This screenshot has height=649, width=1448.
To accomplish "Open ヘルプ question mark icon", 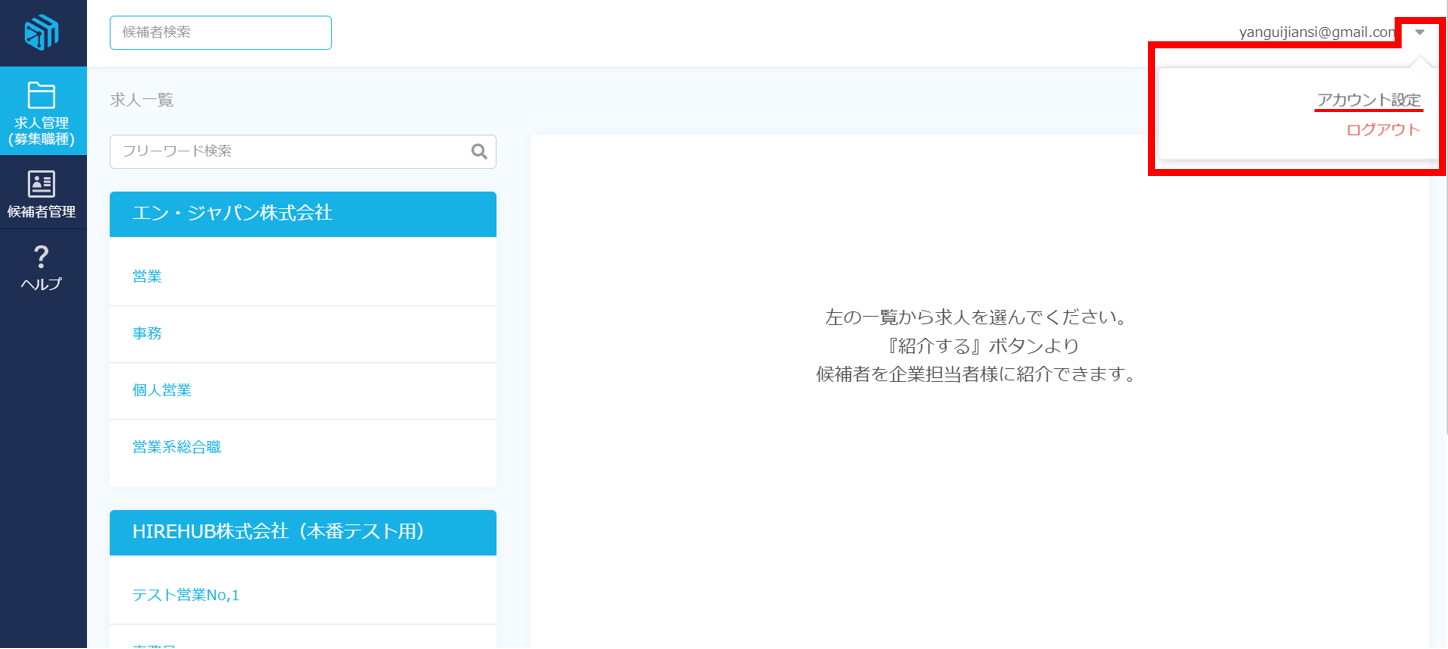I will (x=42, y=257).
